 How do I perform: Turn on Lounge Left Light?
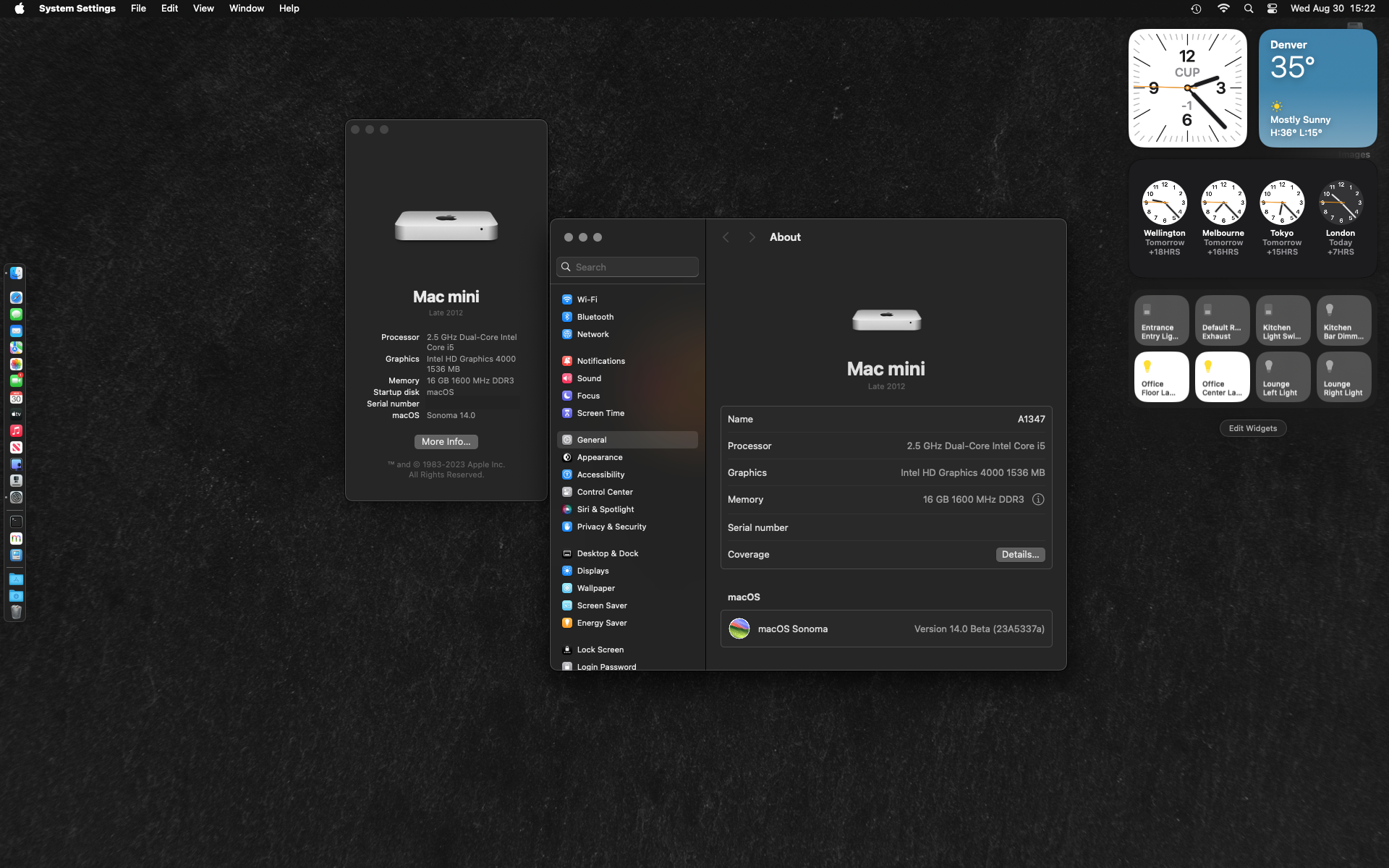(1283, 377)
